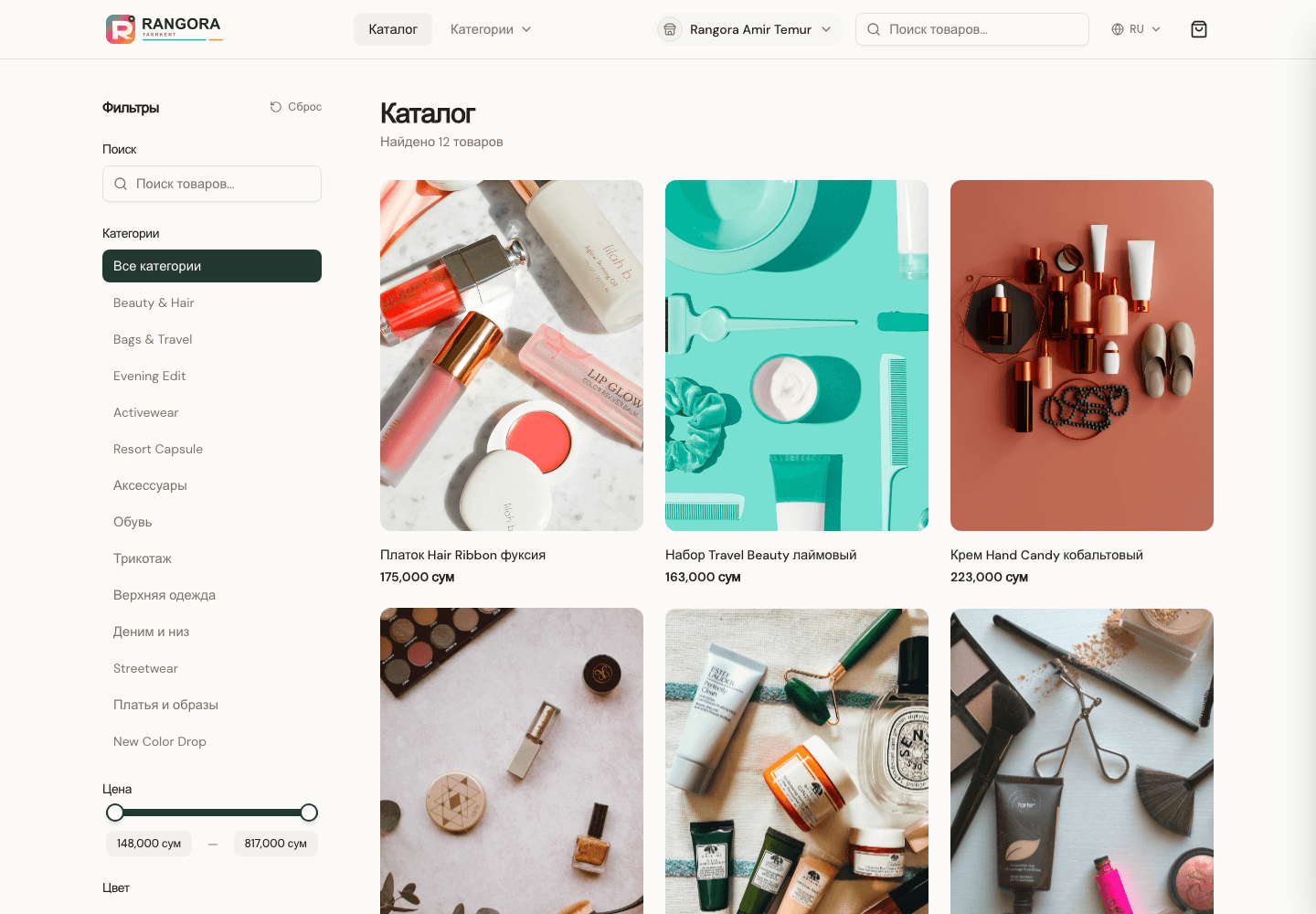Open the Rangora Amir Temur store selector
The width and height of the screenshot is (1316, 914).
(x=749, y=29)
